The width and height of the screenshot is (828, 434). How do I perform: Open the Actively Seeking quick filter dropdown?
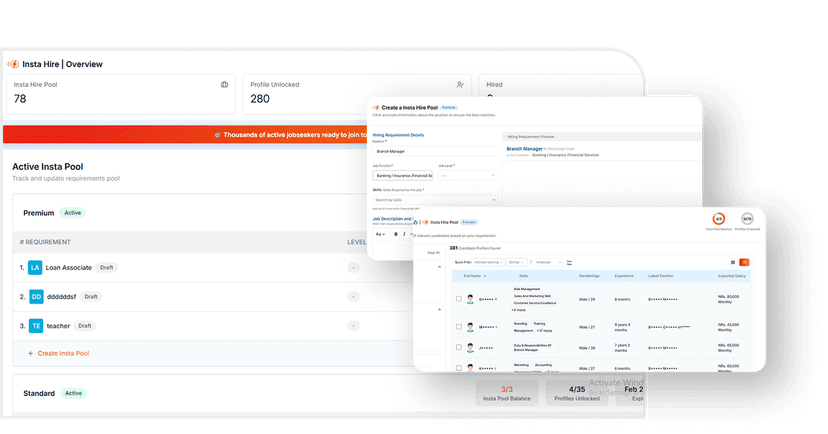click(x=488, y=262)
